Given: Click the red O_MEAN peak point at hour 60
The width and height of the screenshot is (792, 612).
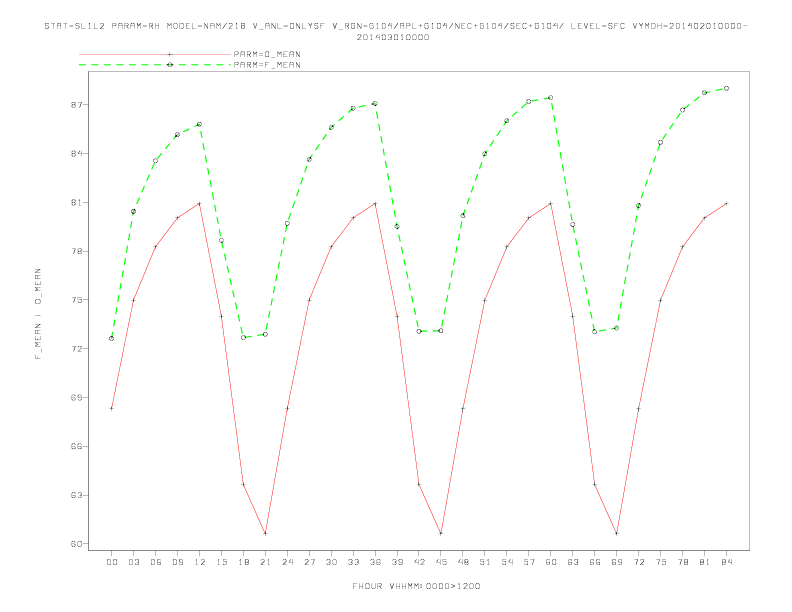Looking at the screenshot, I should click(x=551, y=203).
